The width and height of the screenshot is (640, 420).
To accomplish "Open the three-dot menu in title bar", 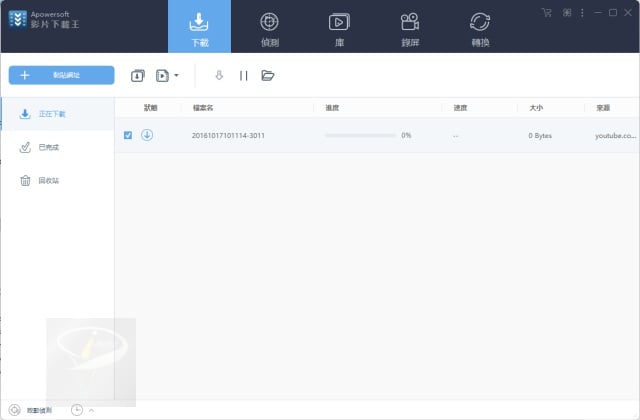I will coord(582,13).
